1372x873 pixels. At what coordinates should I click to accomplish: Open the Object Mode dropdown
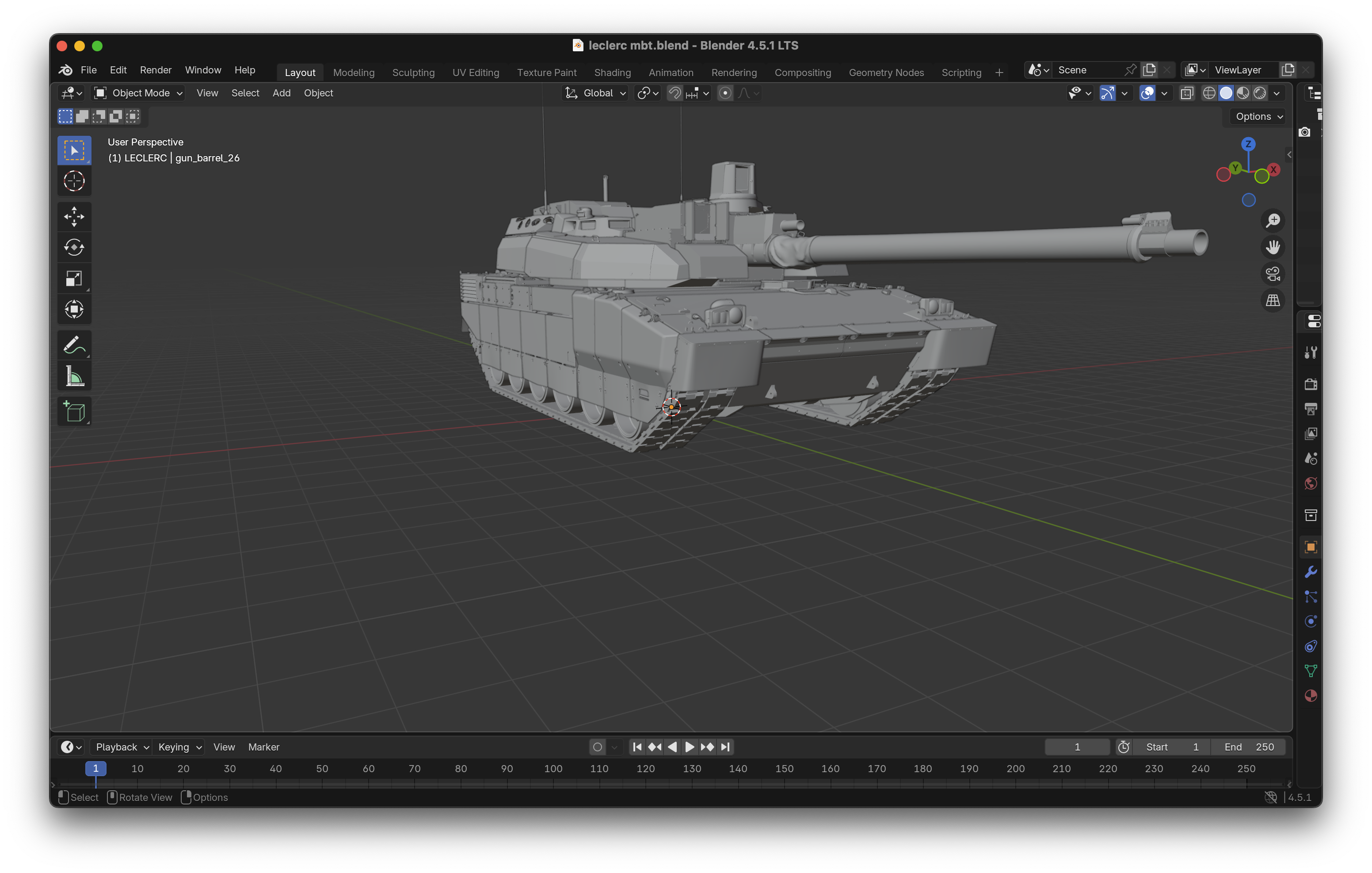point(139,93)
